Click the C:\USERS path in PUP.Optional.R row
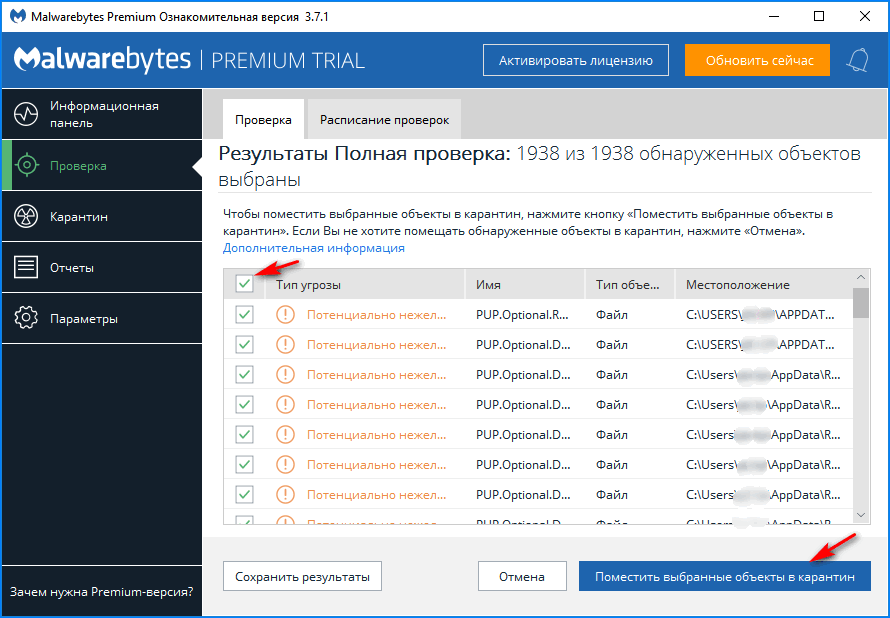890x618 pixels. pos(760,314)
